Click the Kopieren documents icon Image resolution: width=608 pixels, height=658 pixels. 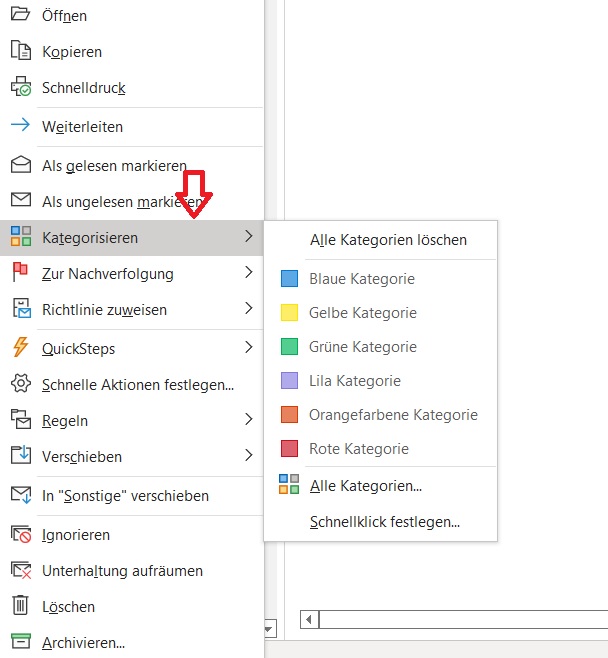[x=21, y=50]
